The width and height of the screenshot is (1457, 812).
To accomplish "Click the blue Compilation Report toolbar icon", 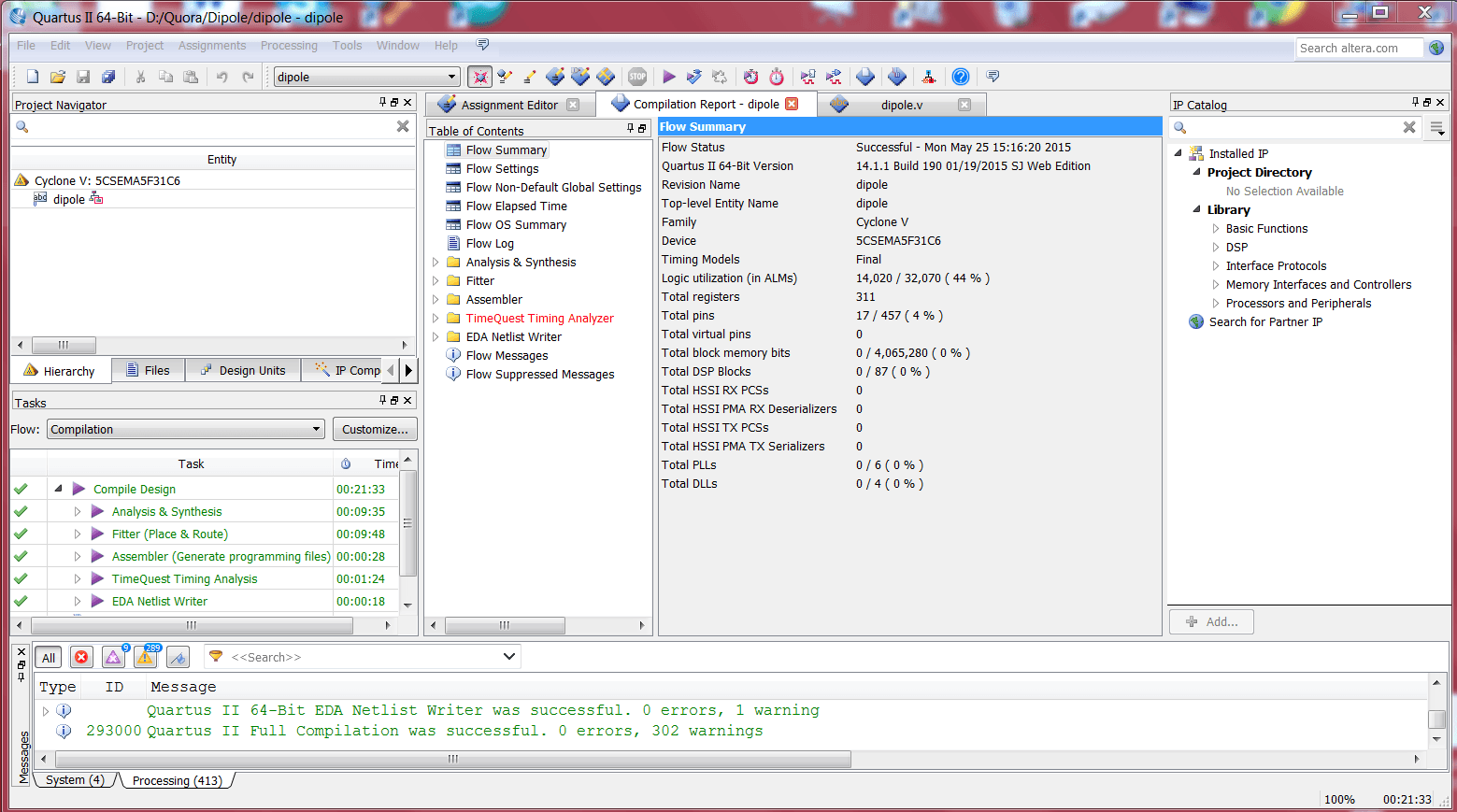I will [x=865, y=77].
